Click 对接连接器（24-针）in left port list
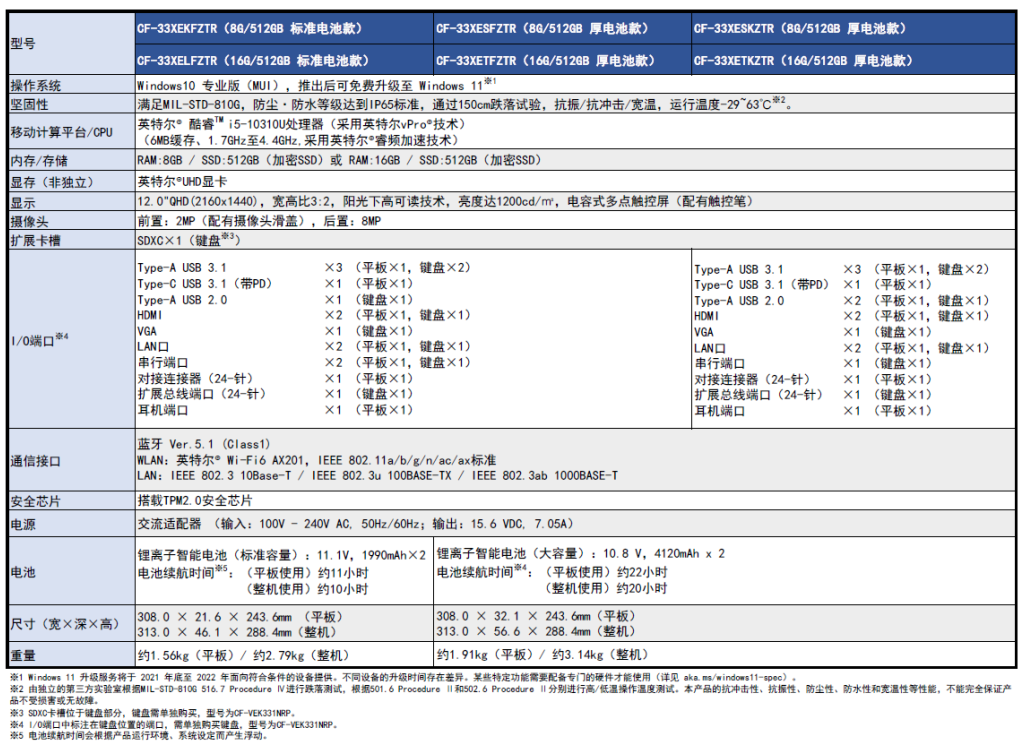This screenshot has height=745, width=1025. pyautogui.click(x=195, y=378)
